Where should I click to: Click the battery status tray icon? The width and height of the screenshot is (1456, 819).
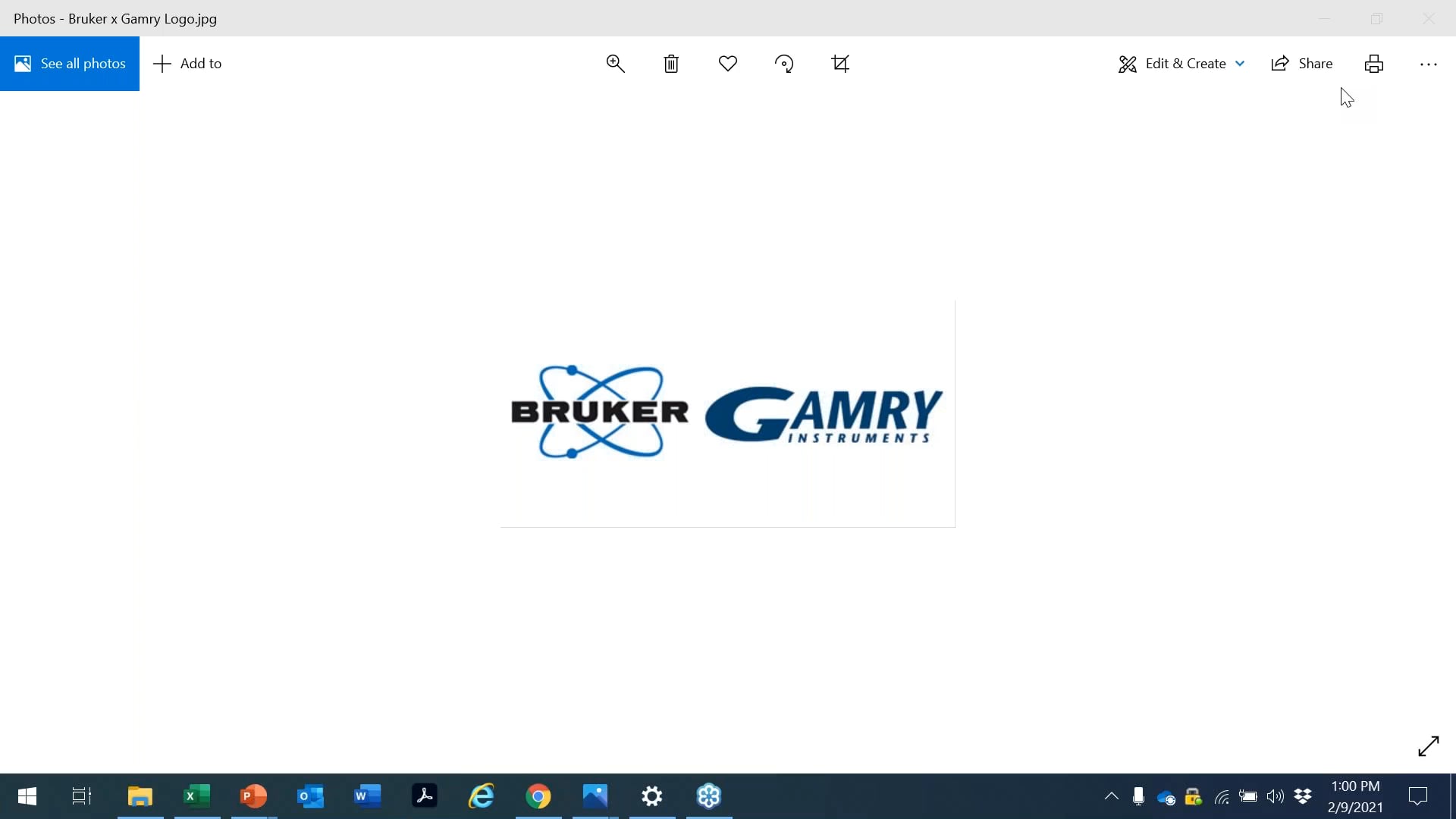point(1248,796)
